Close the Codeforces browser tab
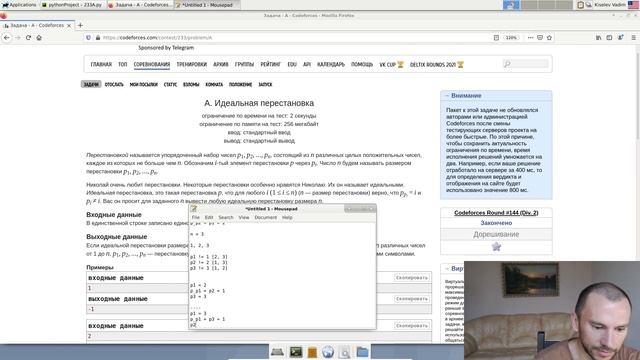Image resolution: width=640 pixels, height=360 pixels. point(69,25)
